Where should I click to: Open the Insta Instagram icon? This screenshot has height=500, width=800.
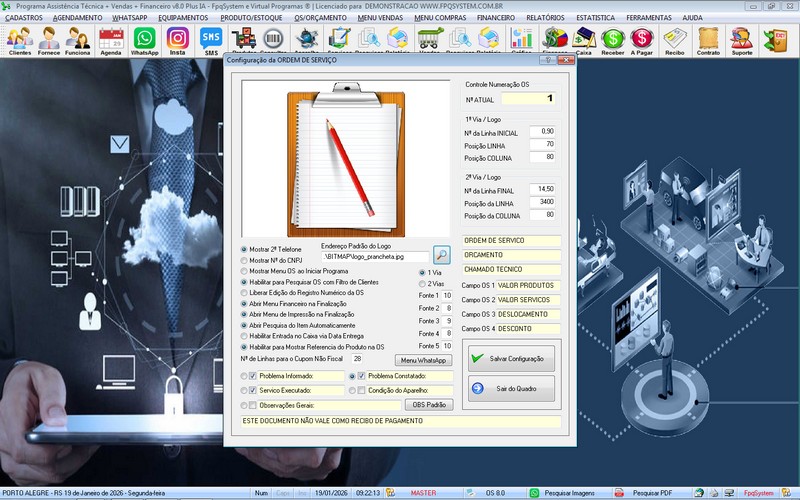pyautogui.click(x=178, y=40)
